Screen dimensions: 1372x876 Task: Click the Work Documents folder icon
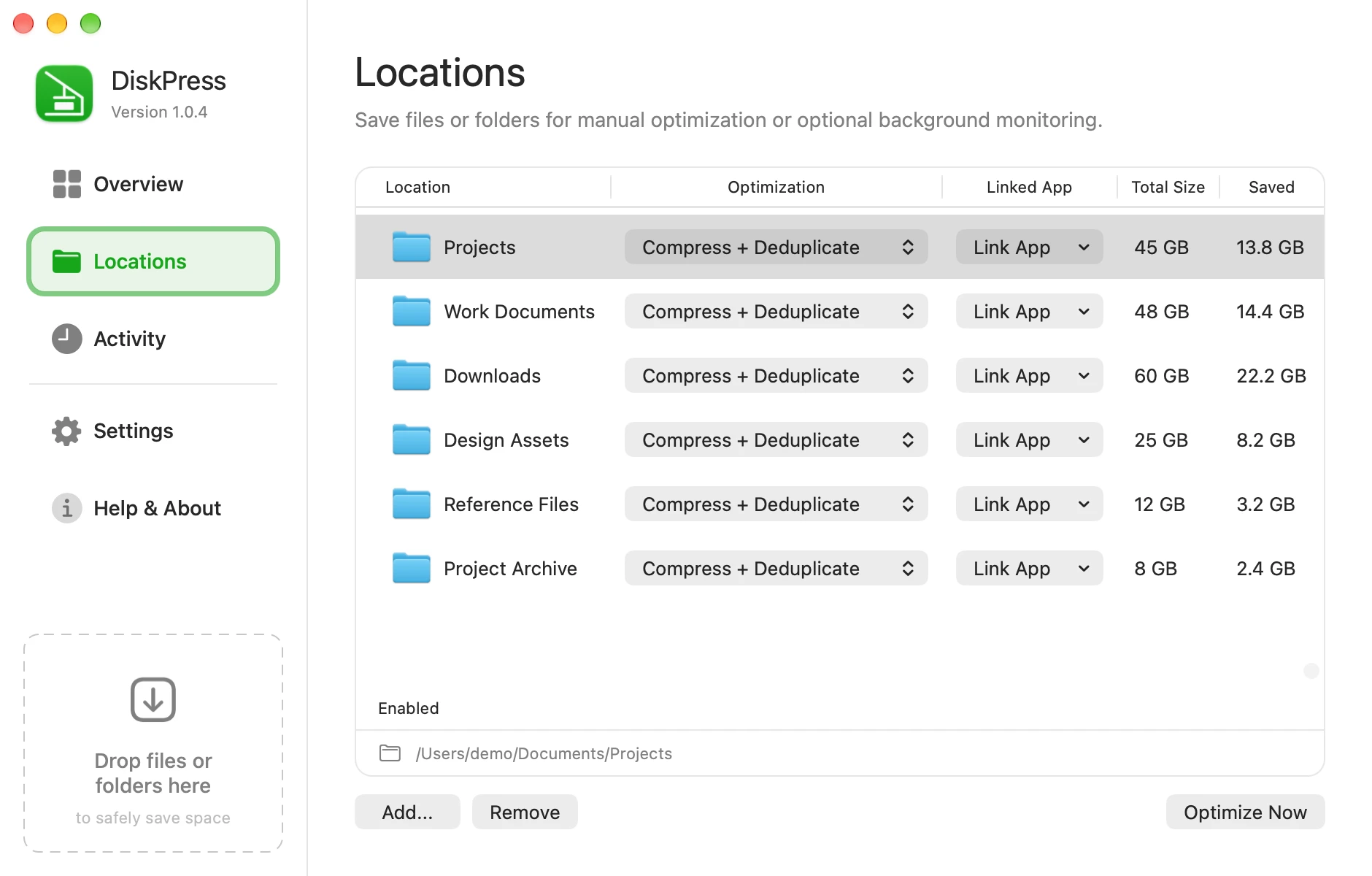pos(412,311)
